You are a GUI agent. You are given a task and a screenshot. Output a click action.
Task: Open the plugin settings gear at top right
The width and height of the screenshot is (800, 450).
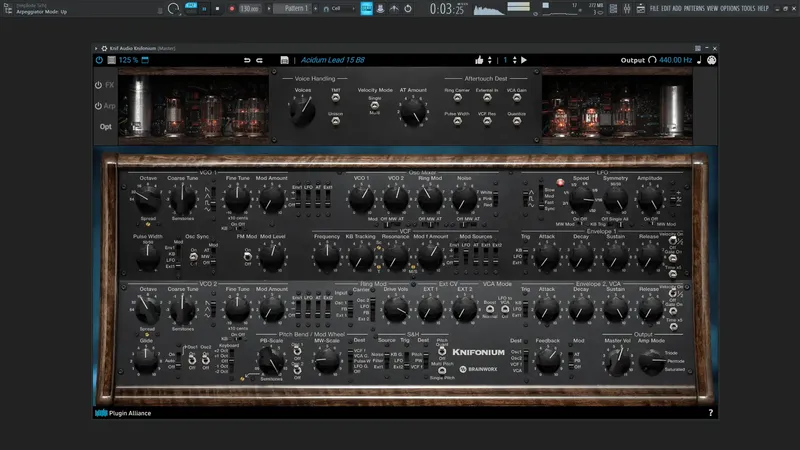(x=711, y=60)
